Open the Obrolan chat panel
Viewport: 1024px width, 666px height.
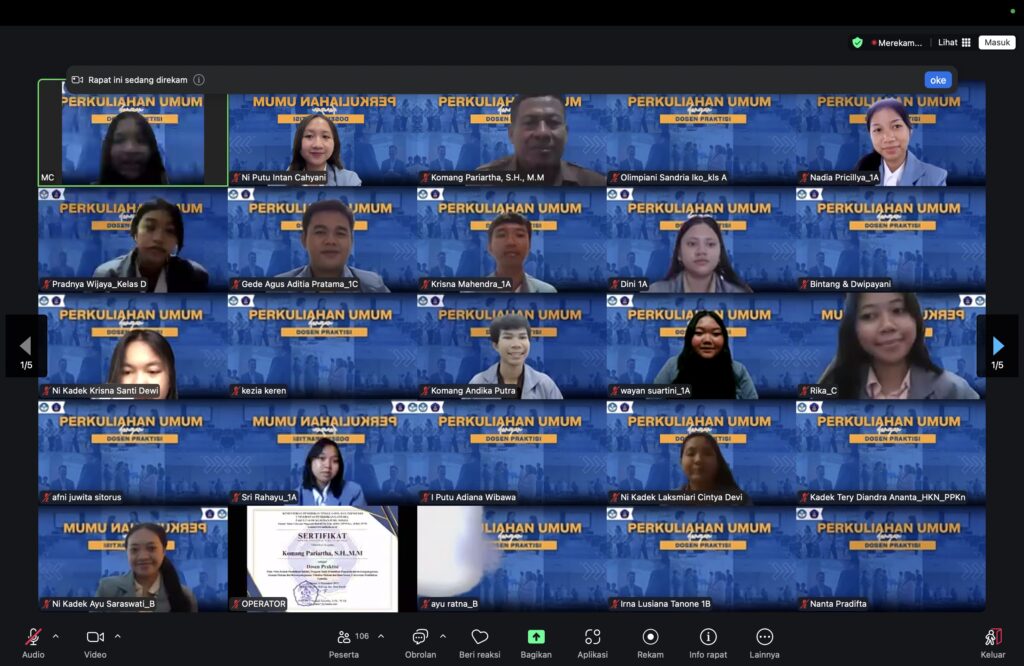pyautogui.click(x=420, y=637)
